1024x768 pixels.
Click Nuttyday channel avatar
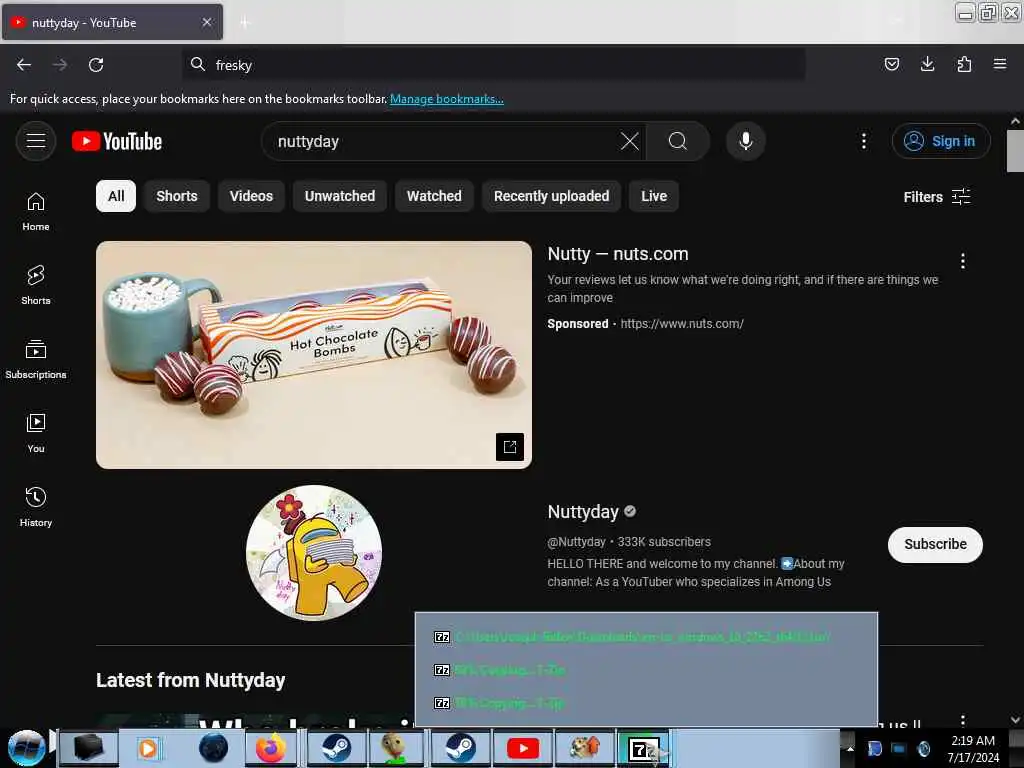coord(314,552)
